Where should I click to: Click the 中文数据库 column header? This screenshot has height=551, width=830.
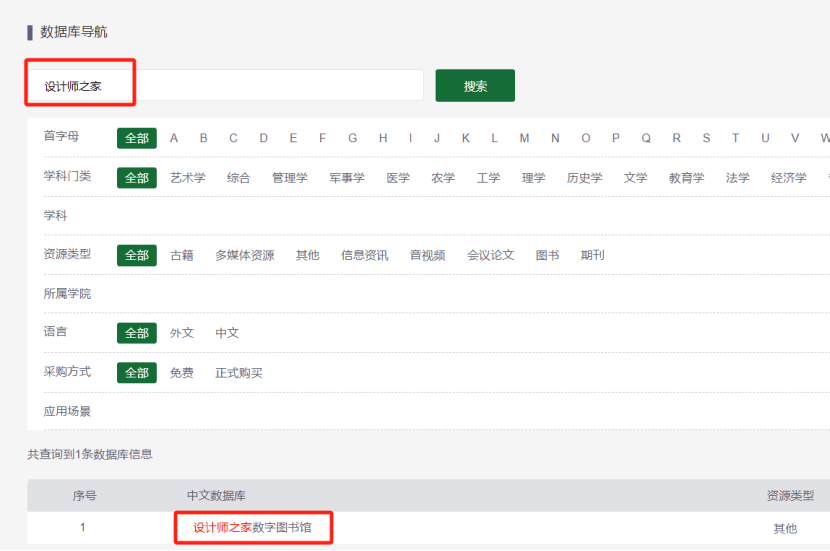[216, 496]
